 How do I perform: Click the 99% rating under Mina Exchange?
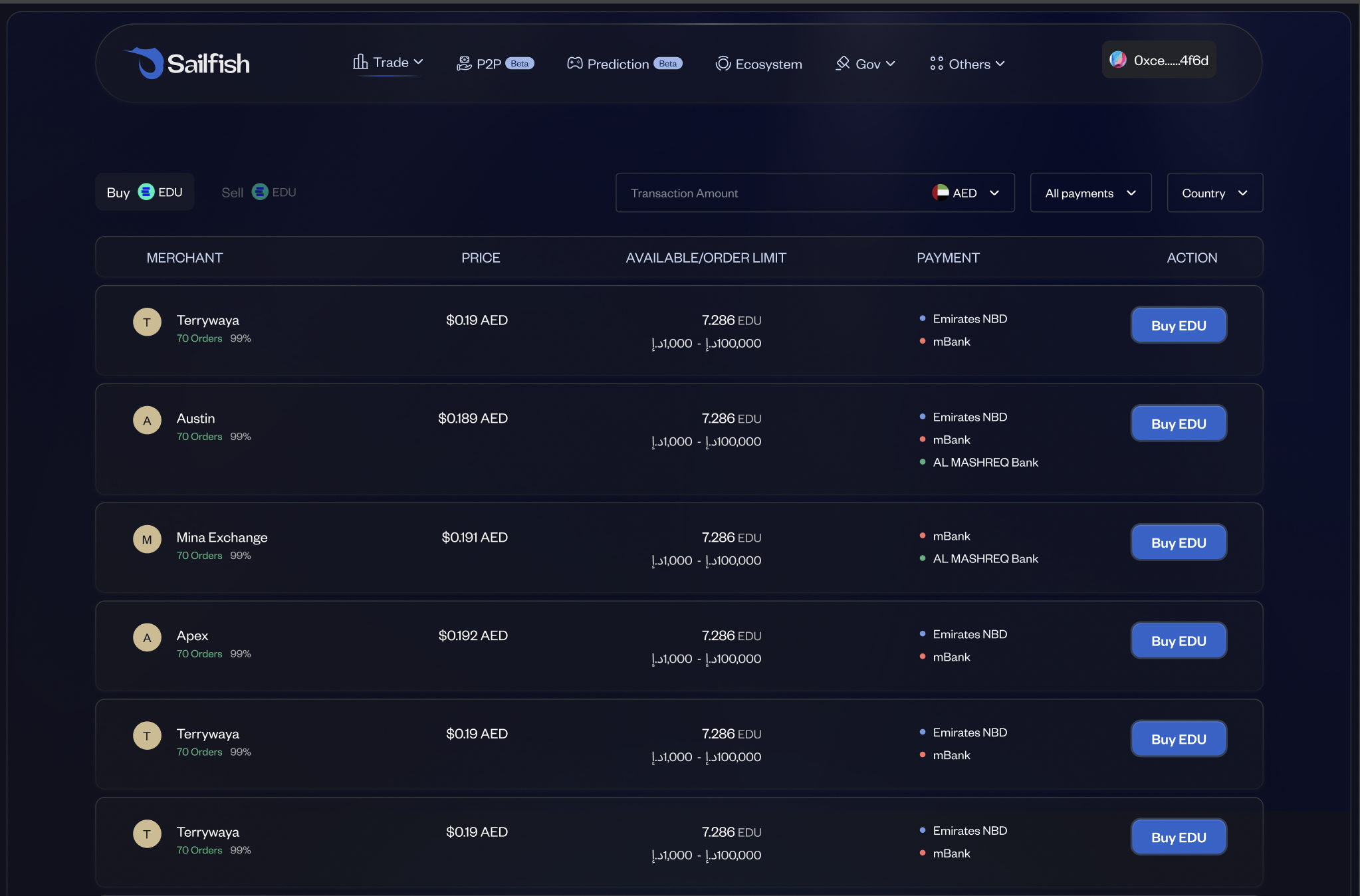tap(241, 556)
